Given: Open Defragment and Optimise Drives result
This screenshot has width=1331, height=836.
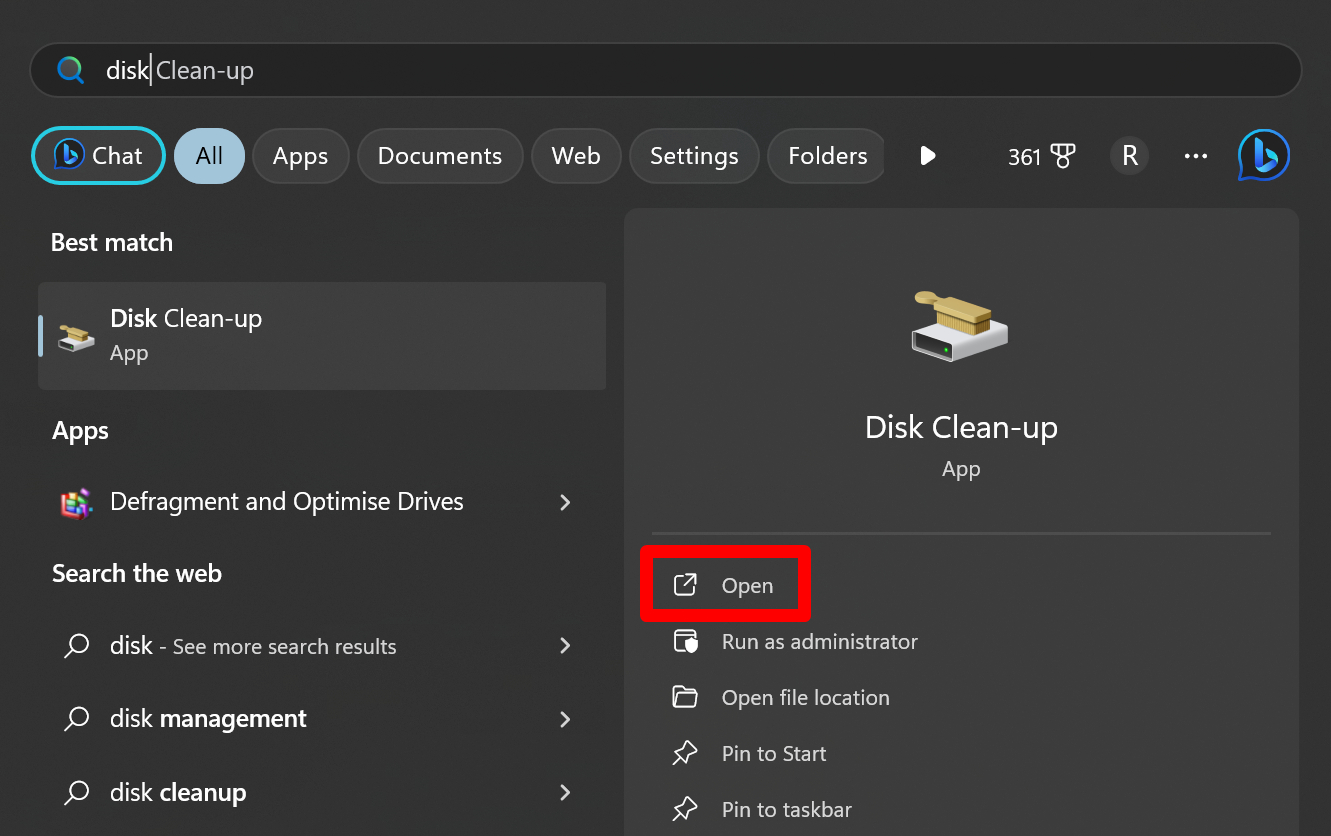Looking at the screenshot, I should coord(322,502).
